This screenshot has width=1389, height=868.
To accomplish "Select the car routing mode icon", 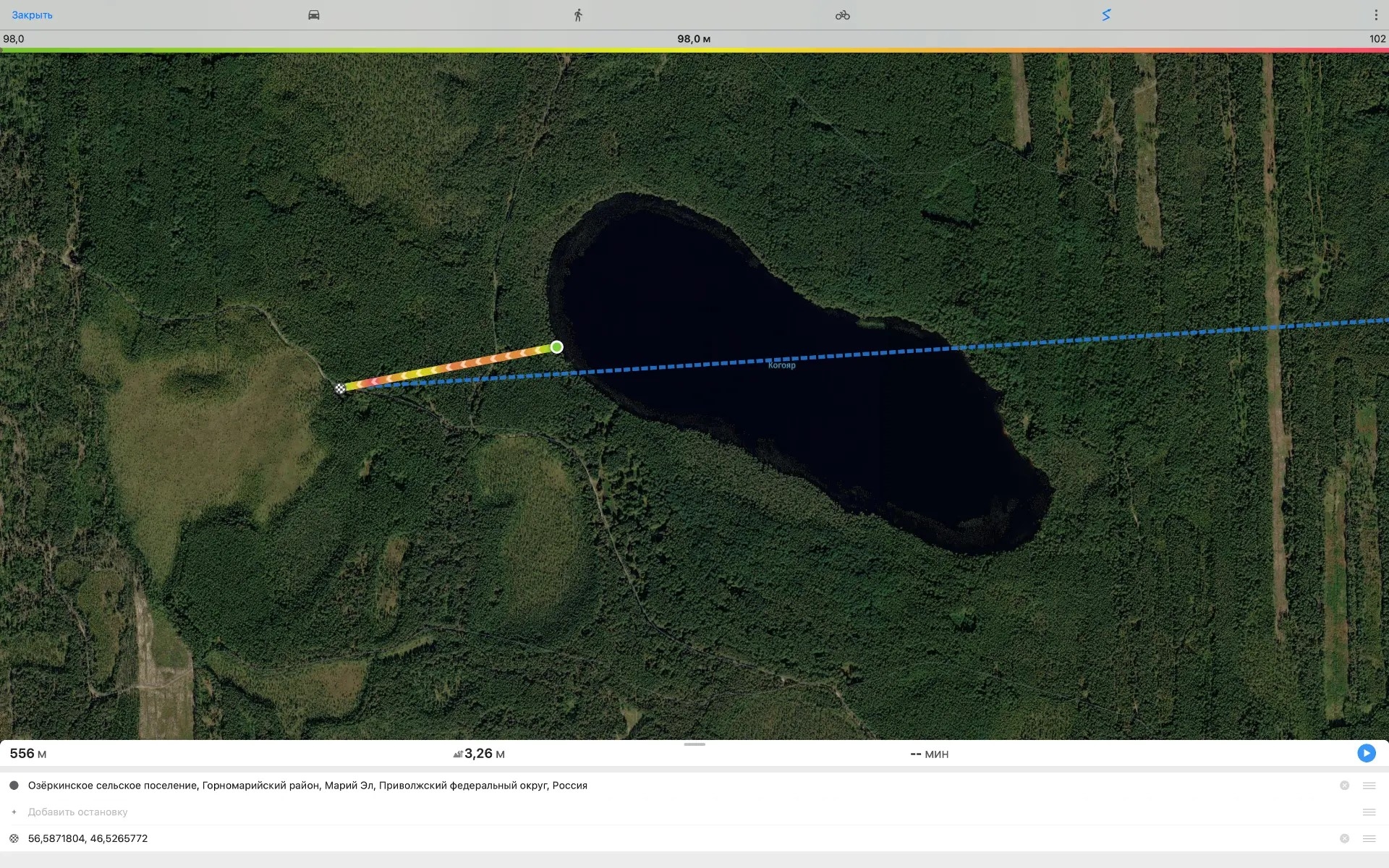I will coord(313,14).
